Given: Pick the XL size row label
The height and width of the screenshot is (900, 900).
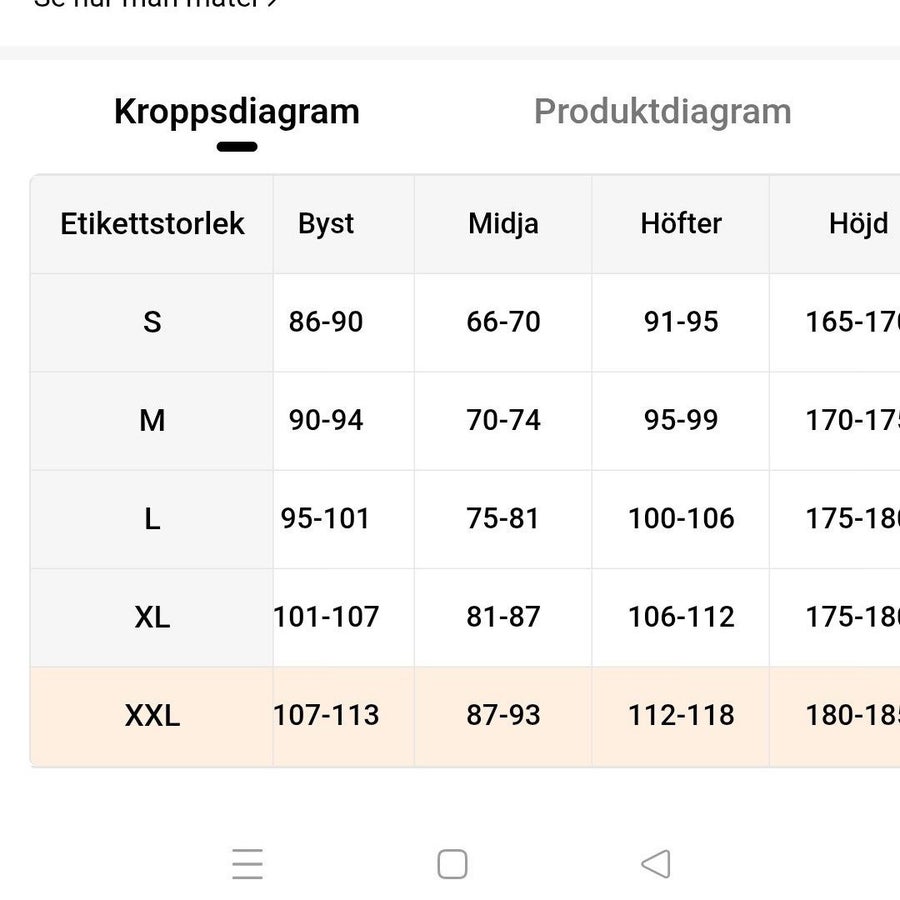Looking at the screenshot, I should pos(152,618).
